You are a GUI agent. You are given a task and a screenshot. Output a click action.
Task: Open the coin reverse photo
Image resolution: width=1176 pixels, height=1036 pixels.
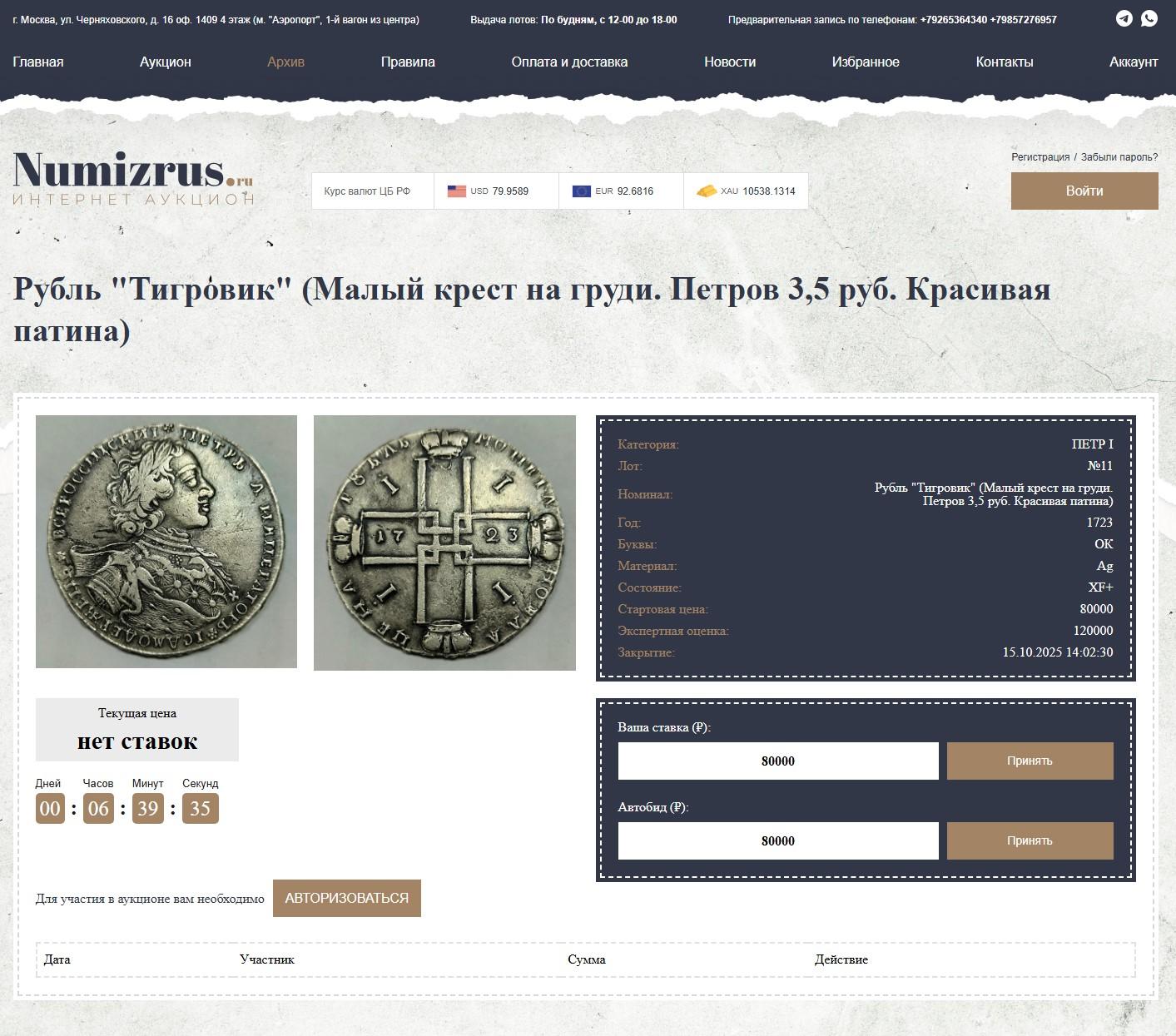(444, 543)
